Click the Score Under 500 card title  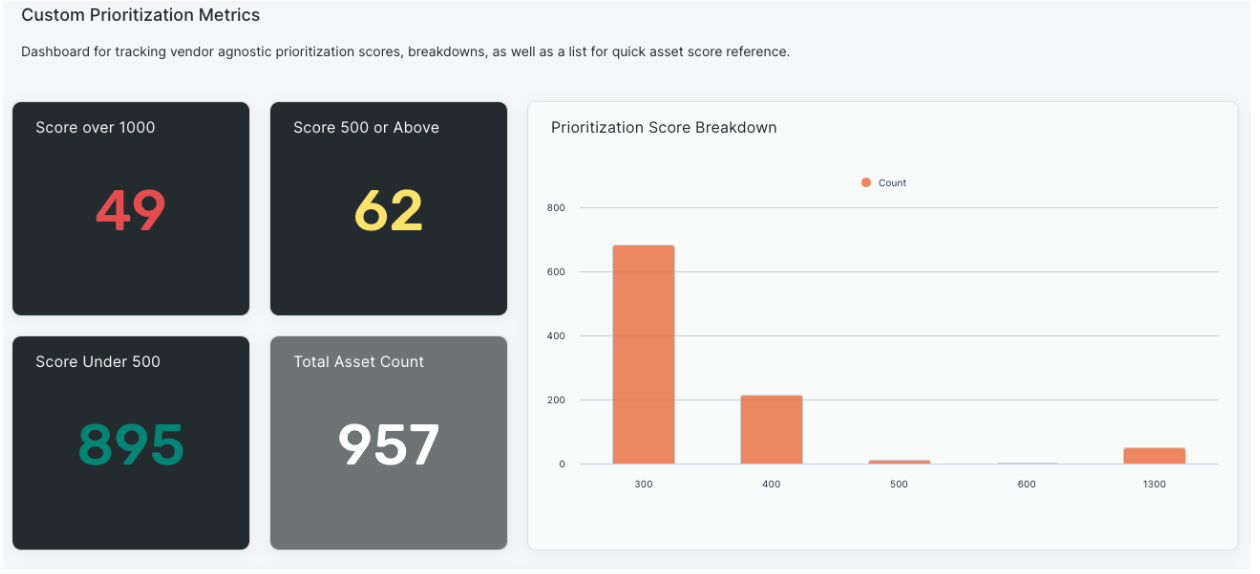[98, 361]
